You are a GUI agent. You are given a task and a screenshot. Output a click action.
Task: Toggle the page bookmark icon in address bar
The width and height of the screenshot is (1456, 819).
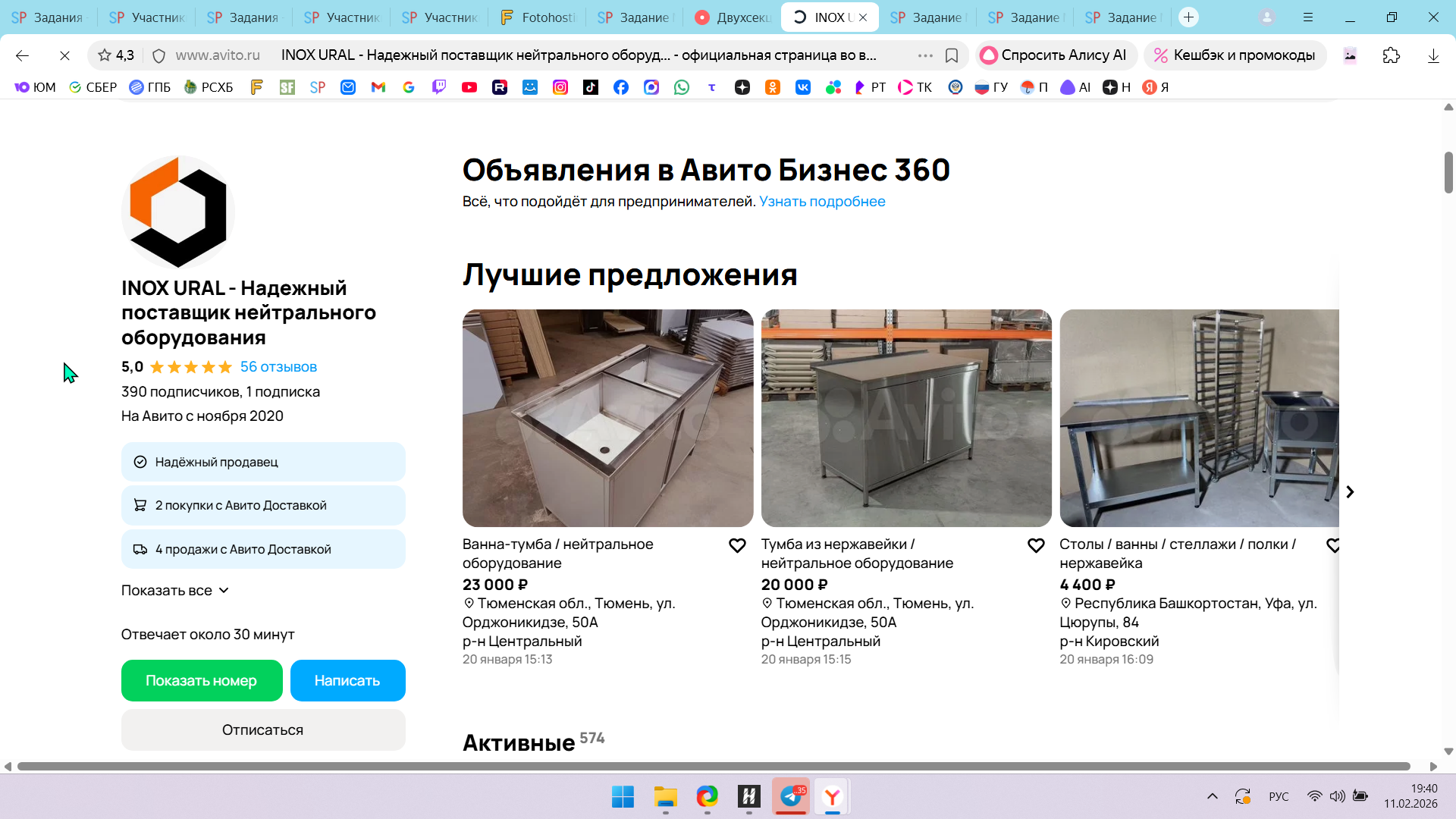coord(952,55)
